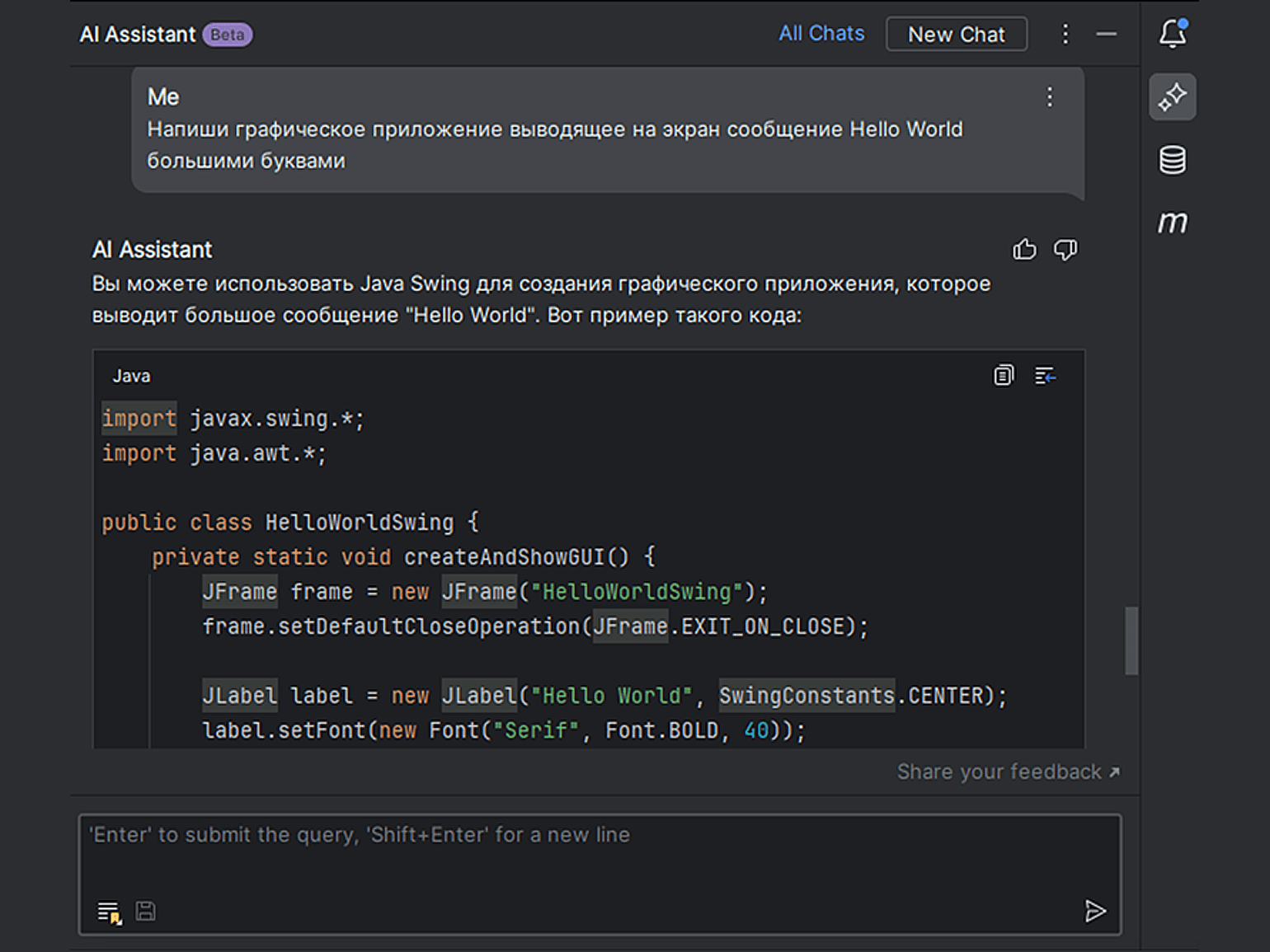Open the Database tool window

click(x=1172, y=160)
